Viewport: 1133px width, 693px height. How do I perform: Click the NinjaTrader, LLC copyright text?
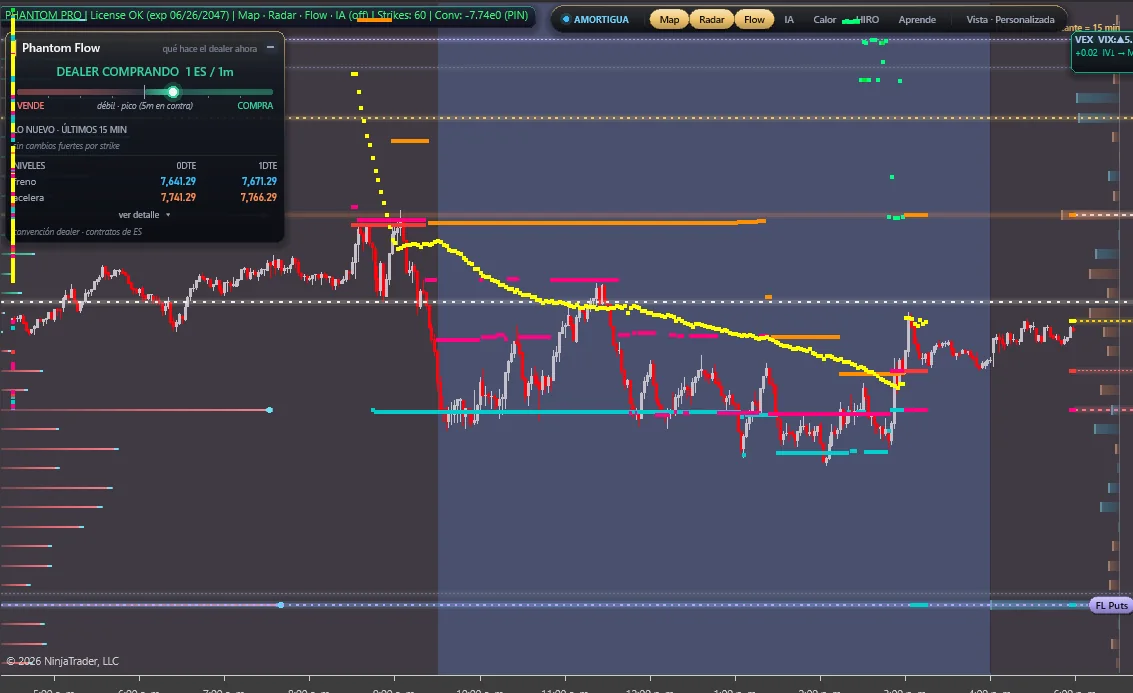point(62,661)
